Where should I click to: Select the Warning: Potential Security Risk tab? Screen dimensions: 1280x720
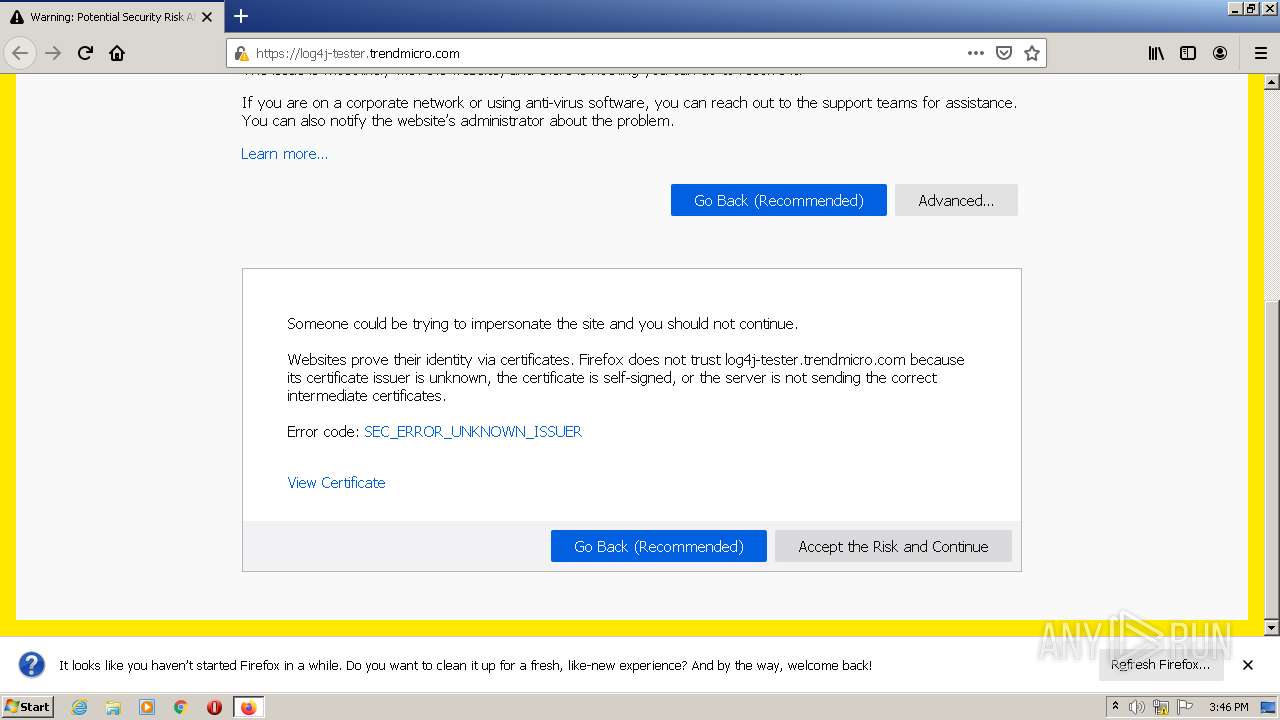coord(111,17)
